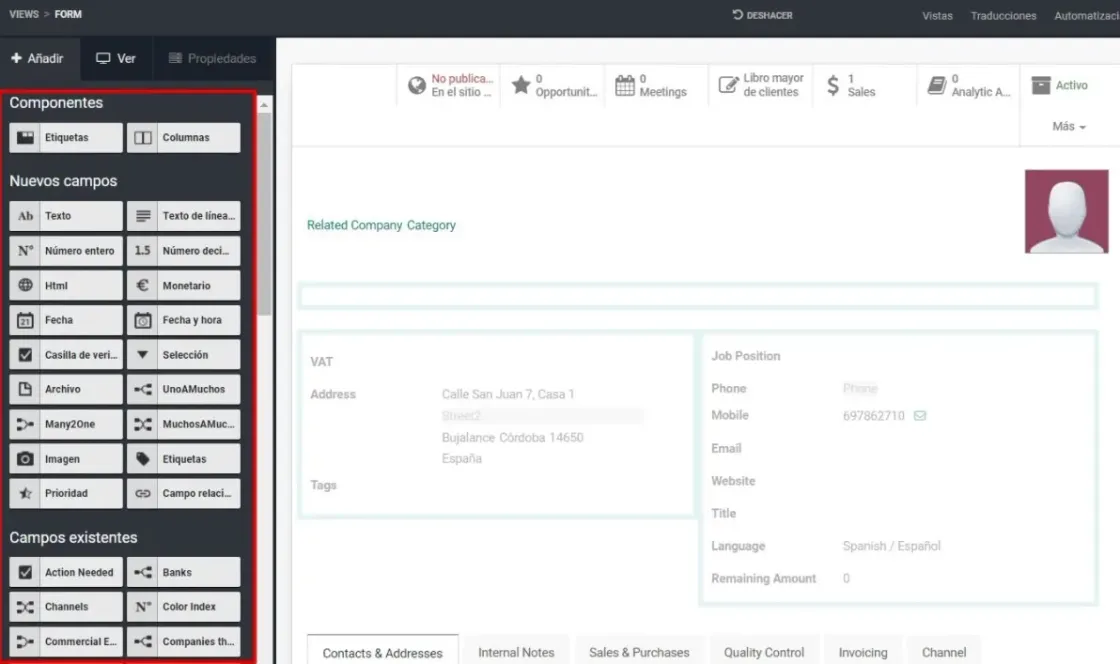Select the Job Position label
The width and height of the screenshot is (1120, 664).
coord(745,356)
